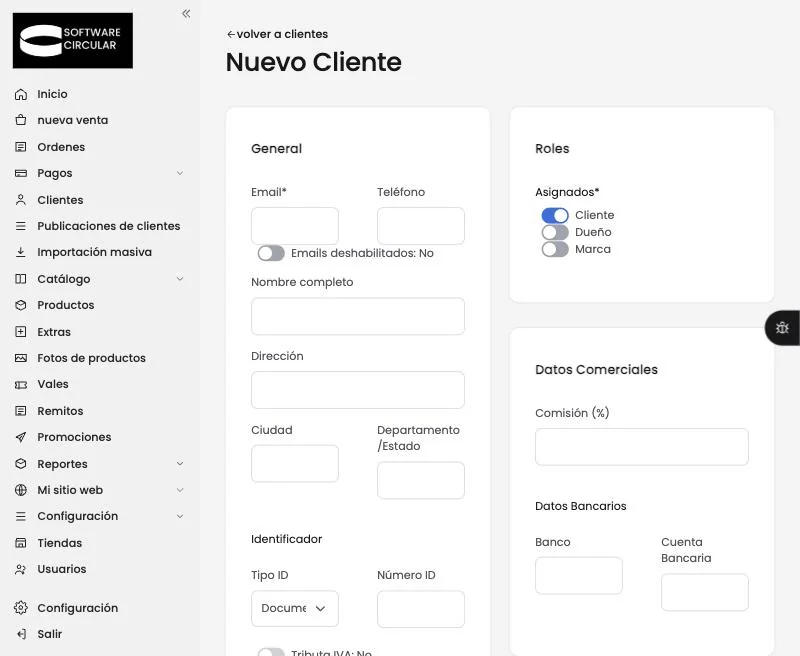Click the Cuenta Bancaria input field
This screenshot has height=656, width=800.
click(705, 592)
